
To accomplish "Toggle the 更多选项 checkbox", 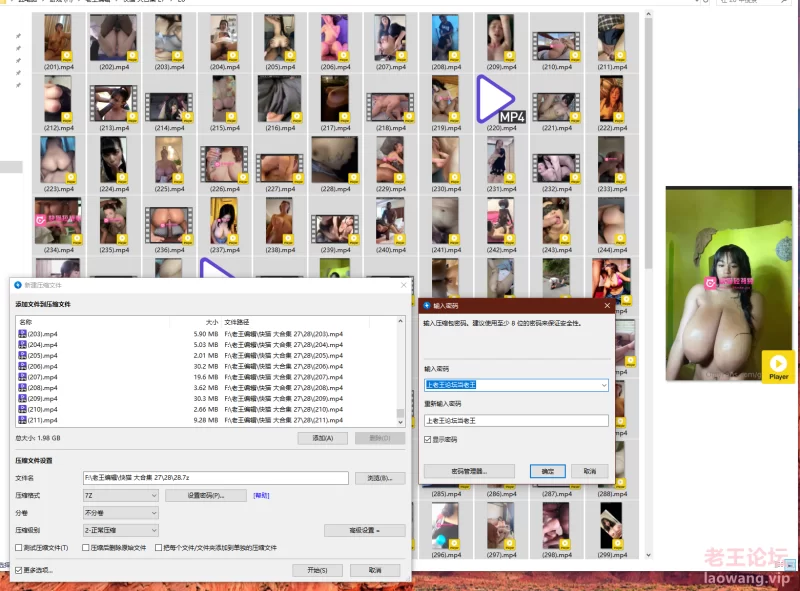I will (x=18, y=570).
